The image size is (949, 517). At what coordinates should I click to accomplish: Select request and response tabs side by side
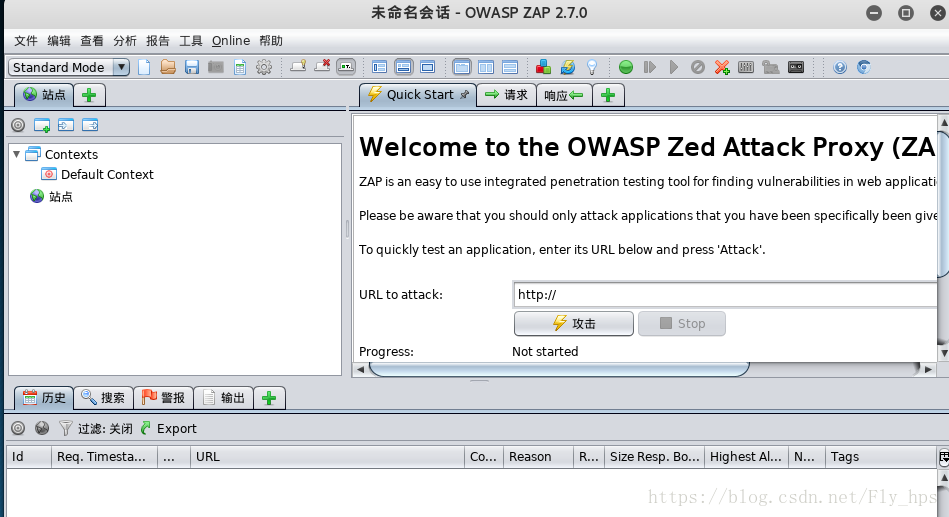coord(486,67)
